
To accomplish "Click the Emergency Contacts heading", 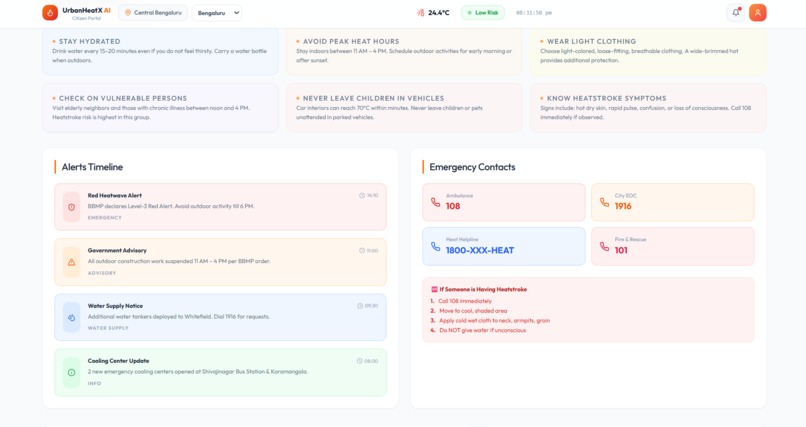I will pos(472,167).
